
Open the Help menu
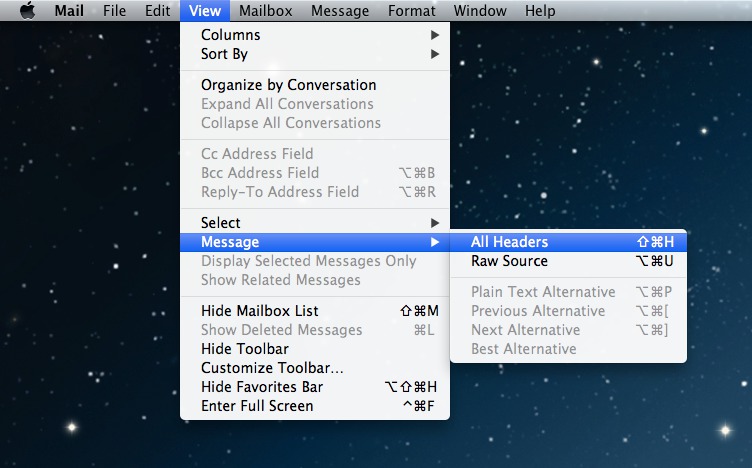click(540, 10)
